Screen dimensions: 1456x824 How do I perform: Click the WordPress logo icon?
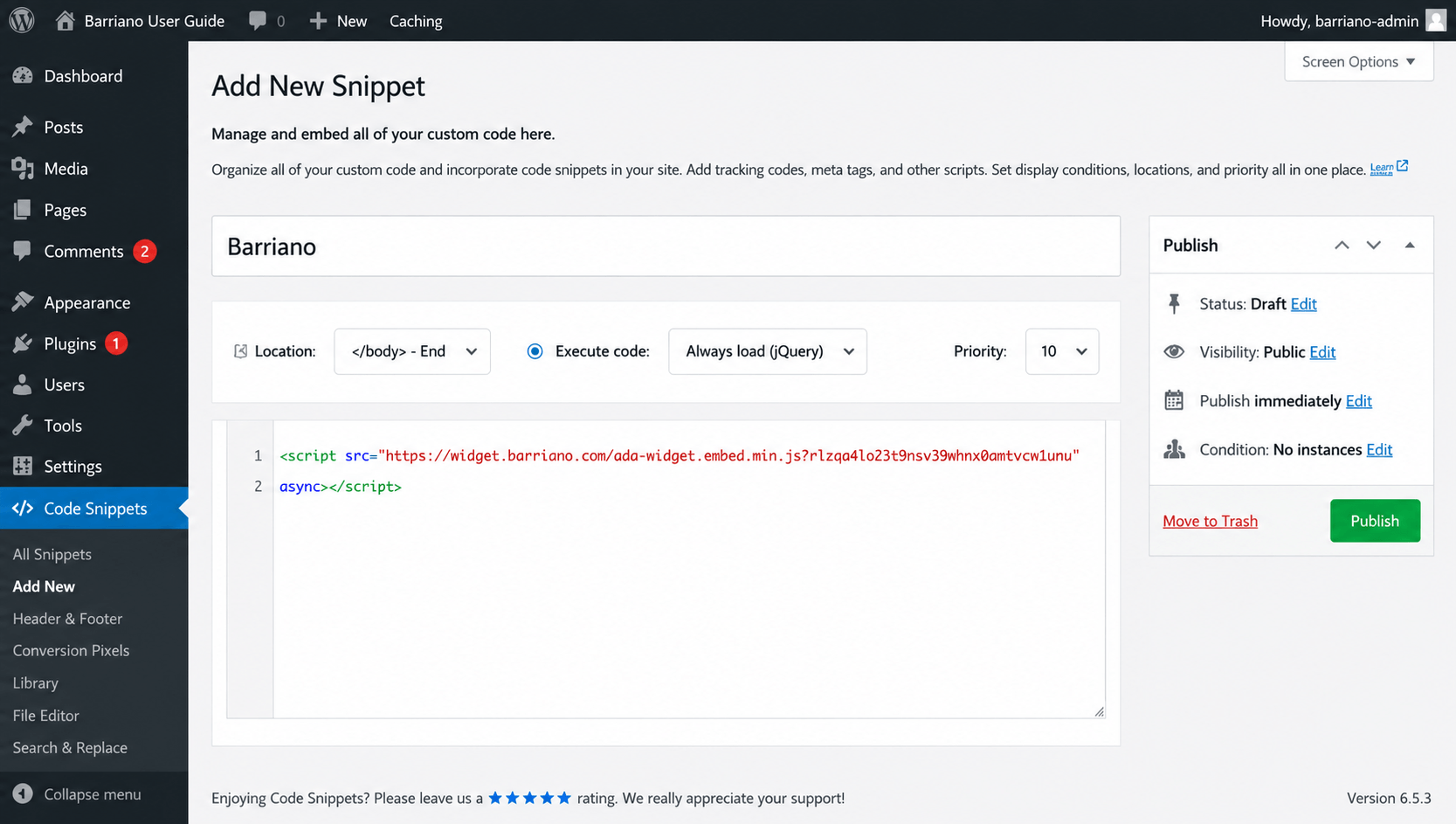(22, 20)
